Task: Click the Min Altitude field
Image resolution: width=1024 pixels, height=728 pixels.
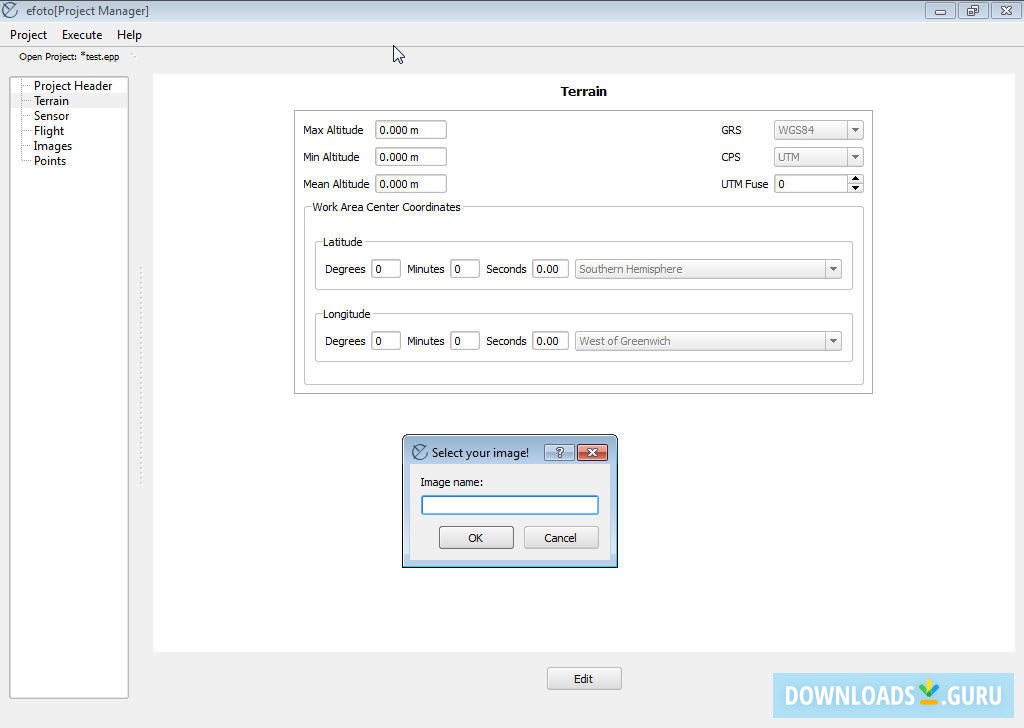Action: (410, 157)
